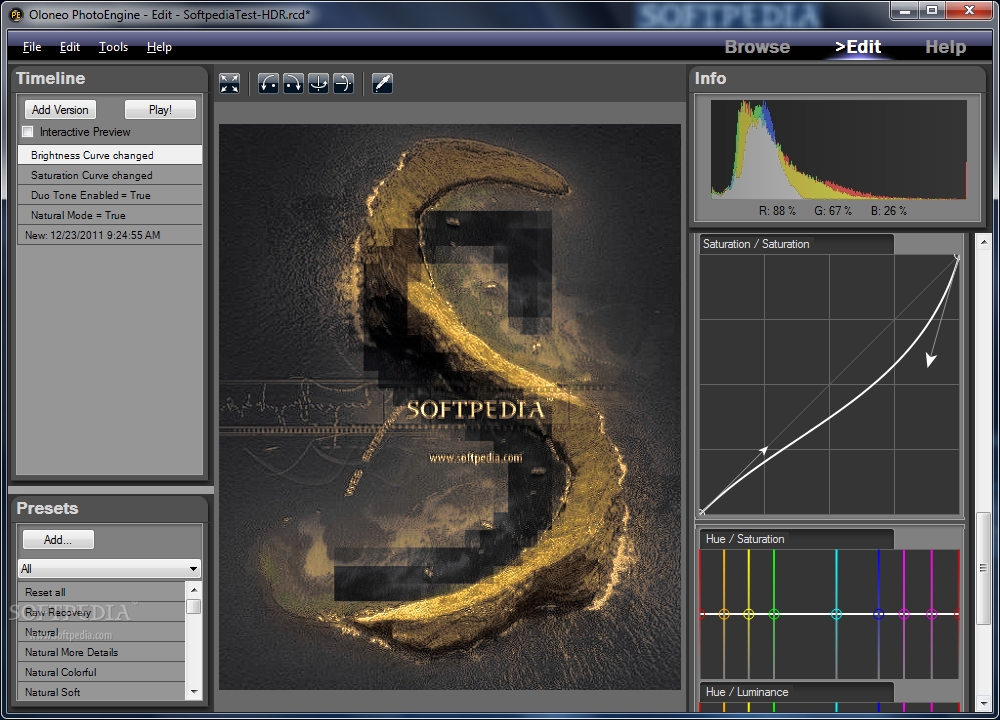Flip the image around the vertical axis
The width and height of the screenshot is (1000, 720).
click(x=318, y=83)
